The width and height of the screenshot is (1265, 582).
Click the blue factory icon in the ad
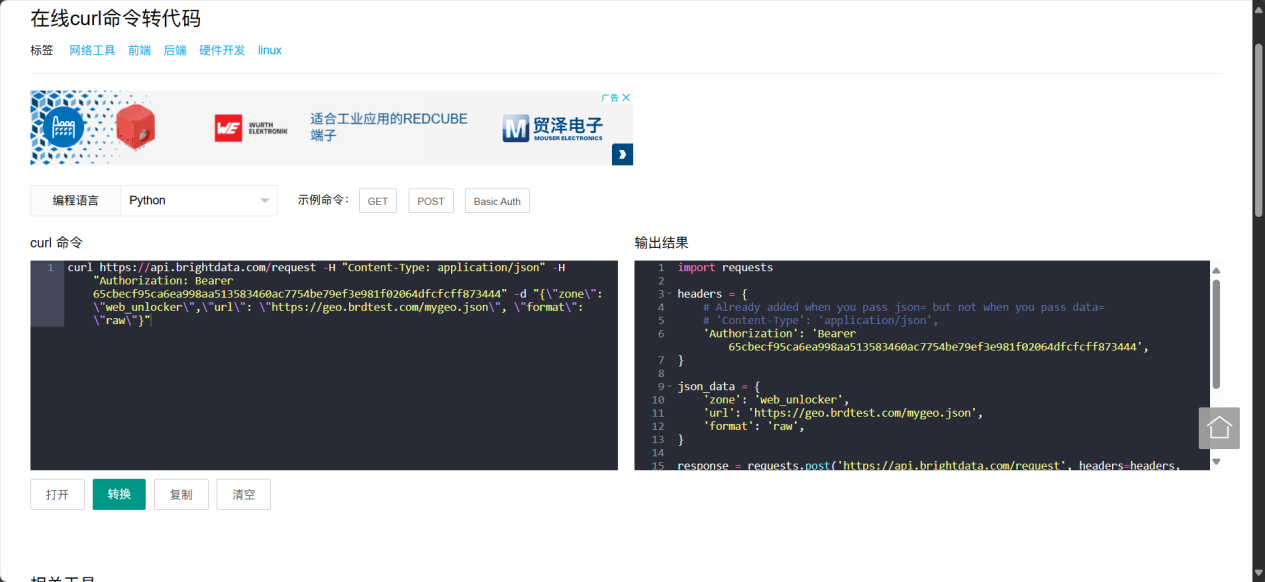click(62, 128)
